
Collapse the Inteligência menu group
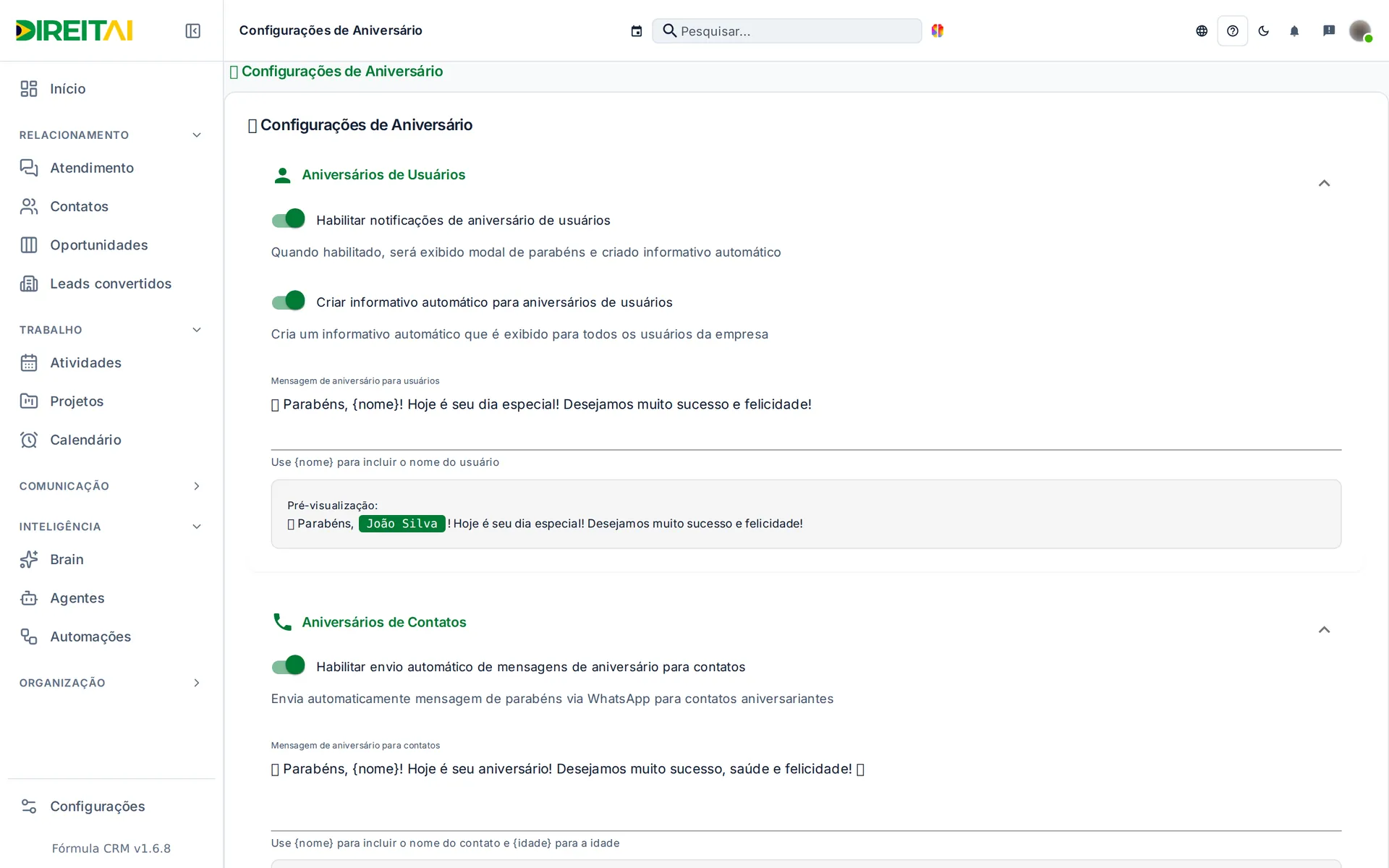coord(111,527)
